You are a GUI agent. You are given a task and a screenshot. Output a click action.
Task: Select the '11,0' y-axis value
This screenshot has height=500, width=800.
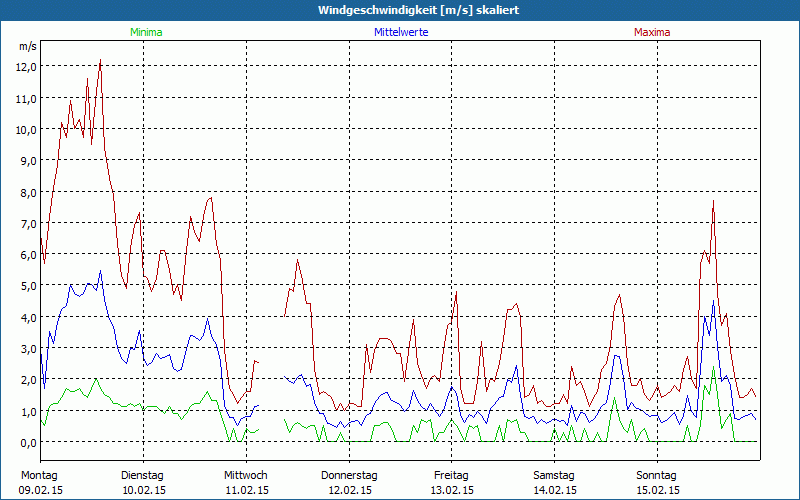[x=27, y=98]
